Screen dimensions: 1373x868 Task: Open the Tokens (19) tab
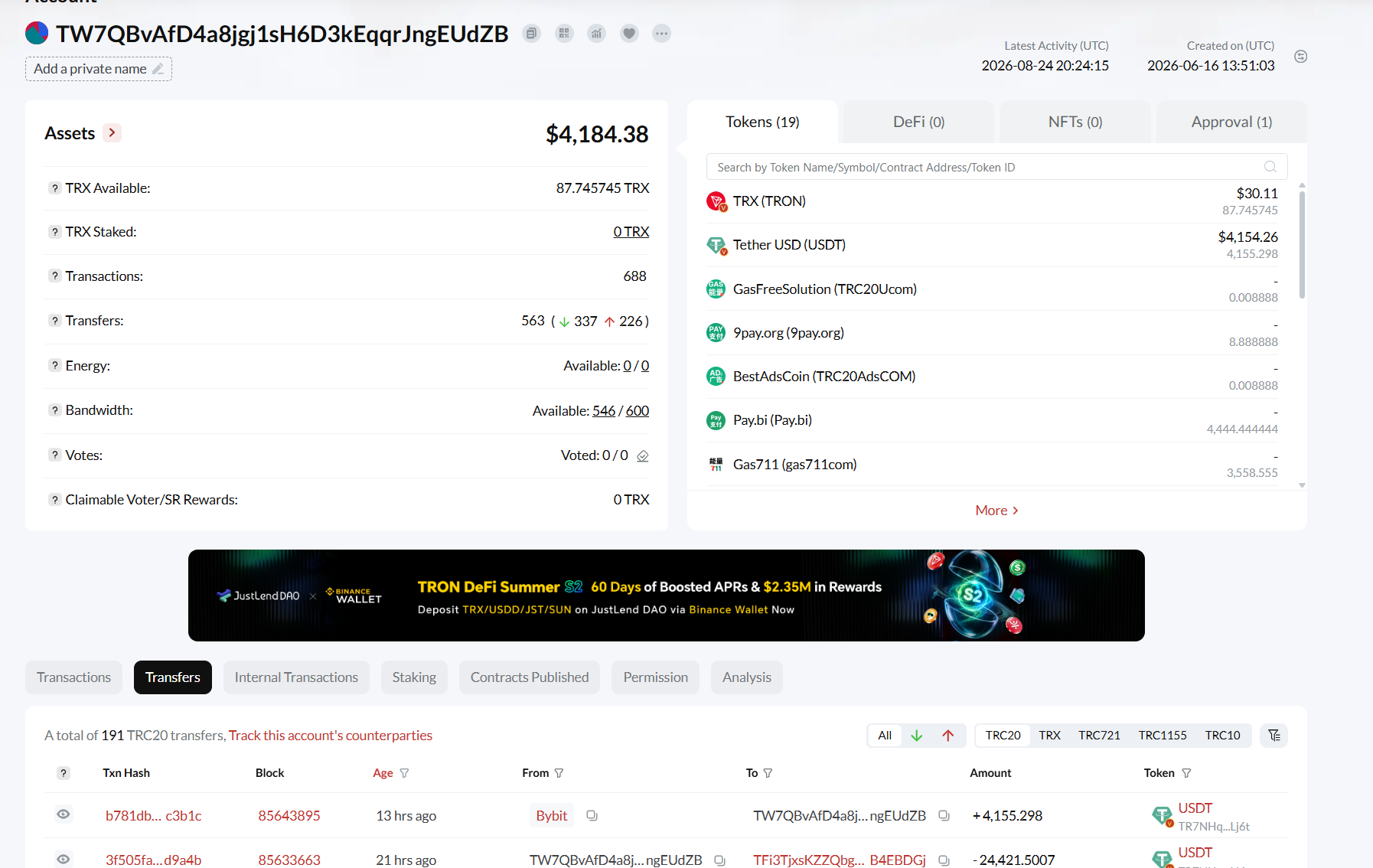[762, 122]
